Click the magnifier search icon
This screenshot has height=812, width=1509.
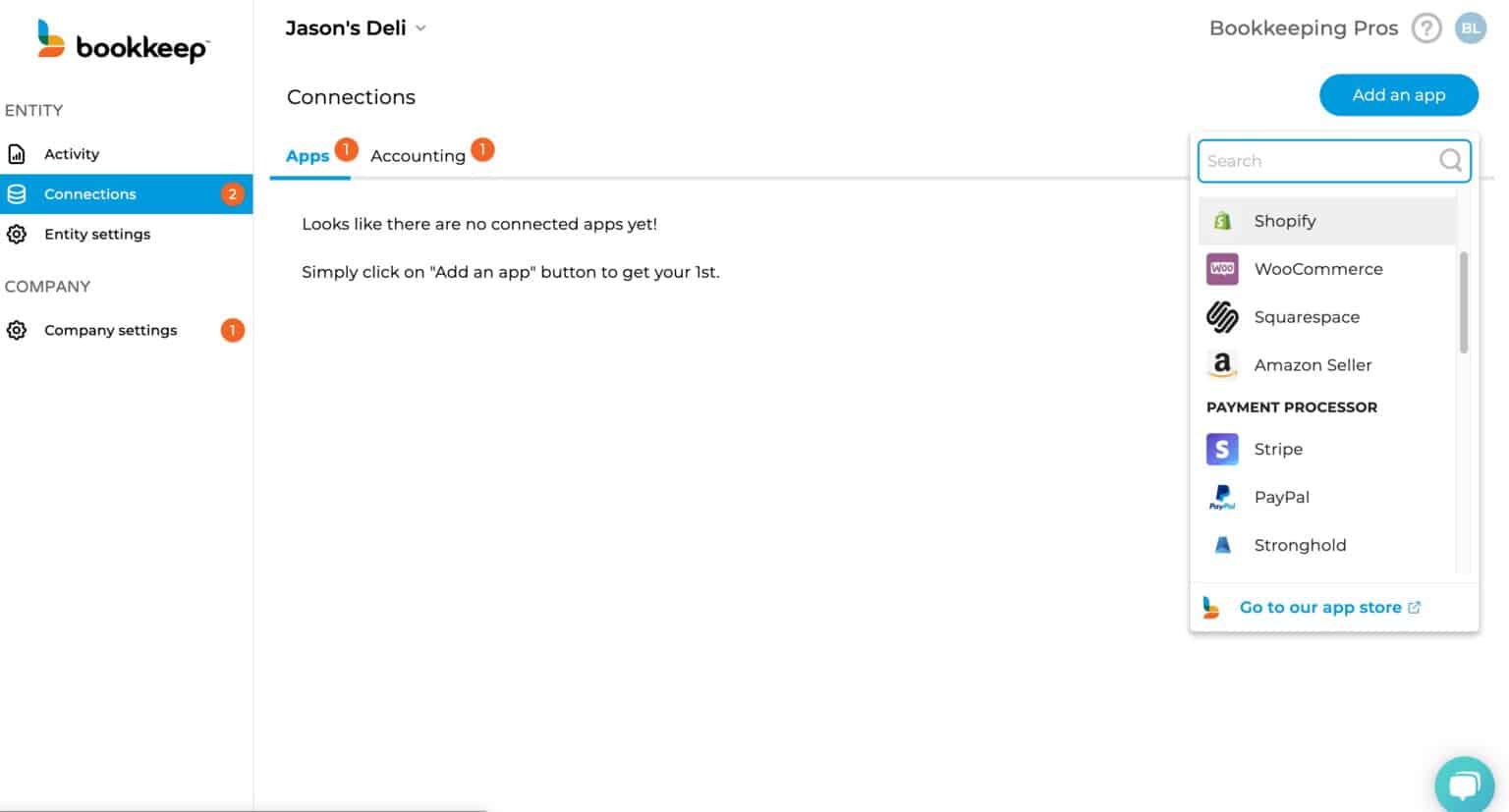tap(1450, 160)
